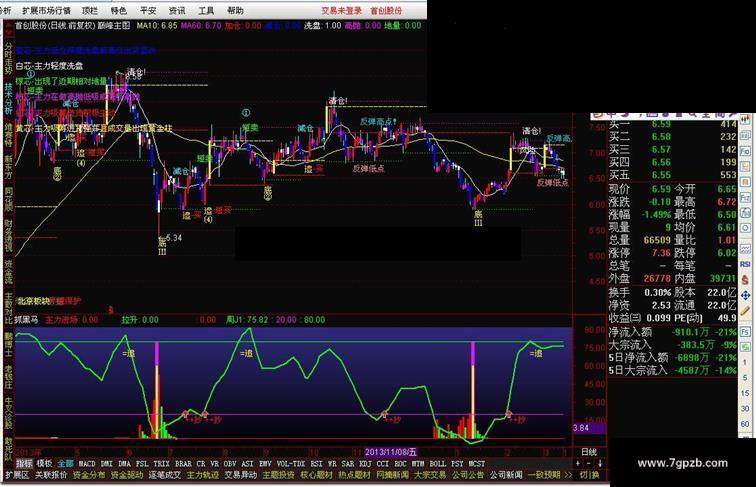Open the 一致预期 tab at bottom

(x=544, y=475)
